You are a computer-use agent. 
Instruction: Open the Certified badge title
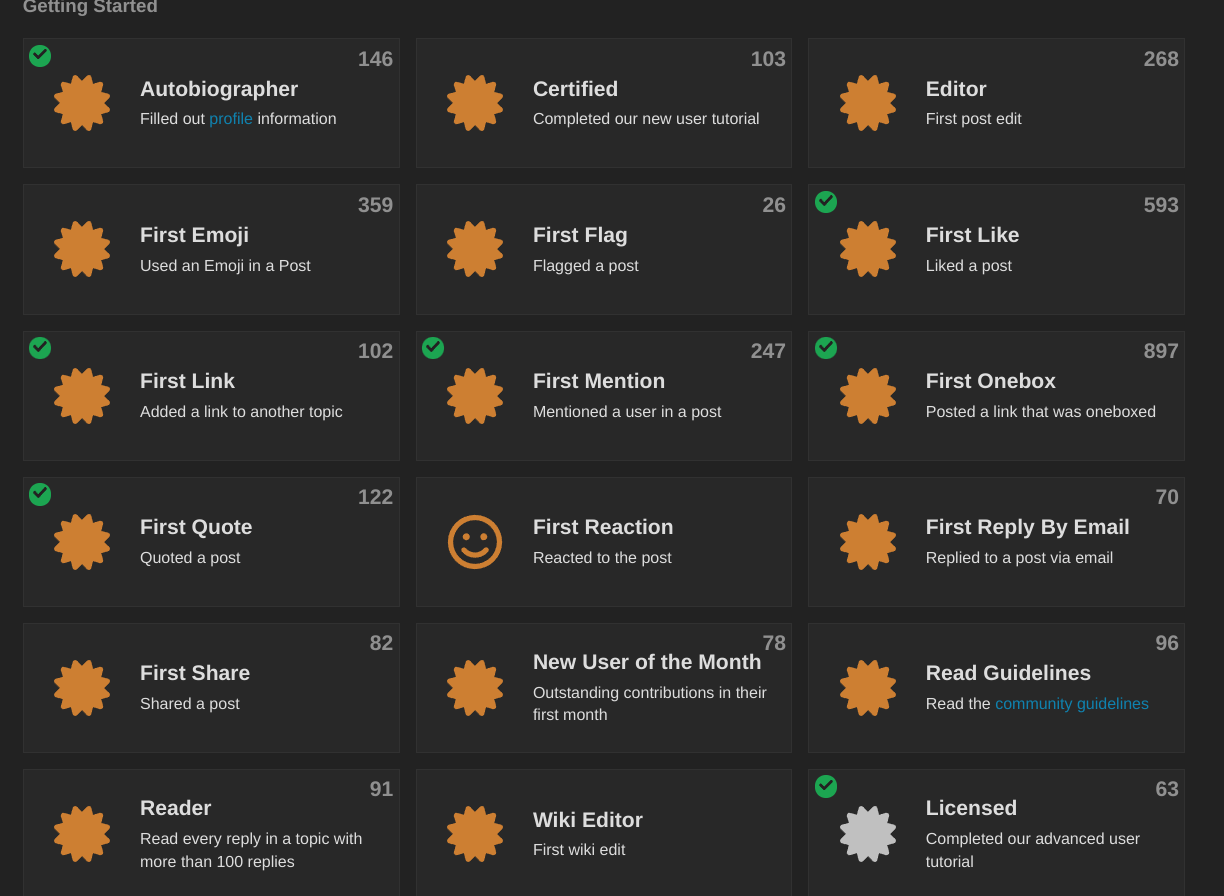tap(575, 89)
